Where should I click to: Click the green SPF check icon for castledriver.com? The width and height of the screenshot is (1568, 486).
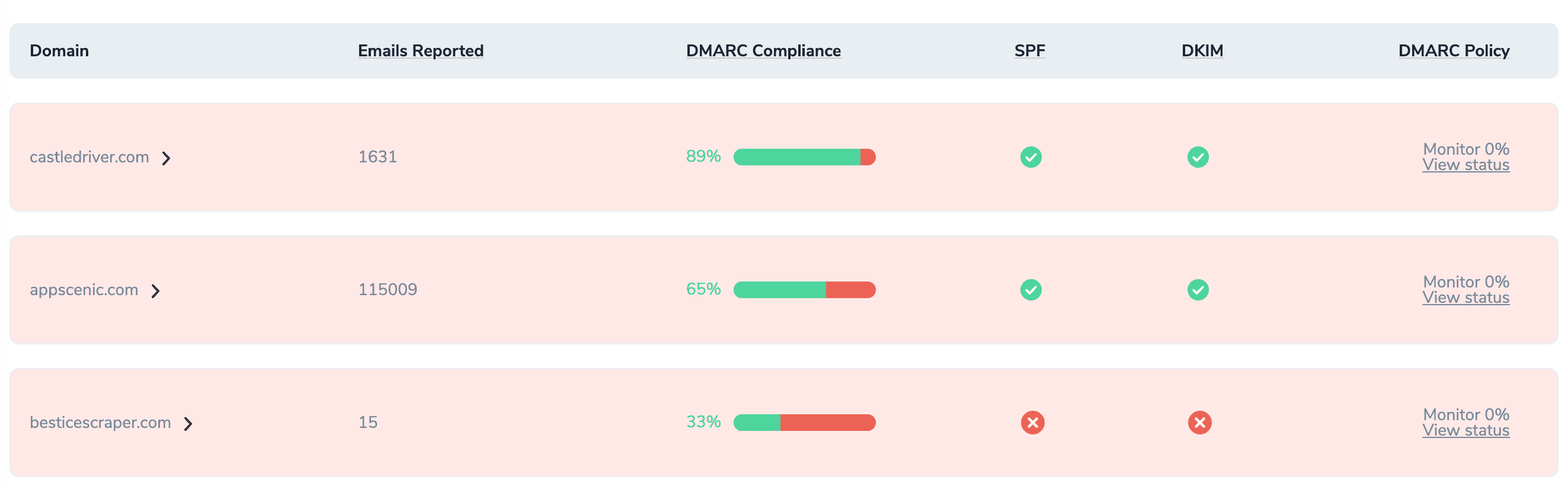click(1031, 157)
